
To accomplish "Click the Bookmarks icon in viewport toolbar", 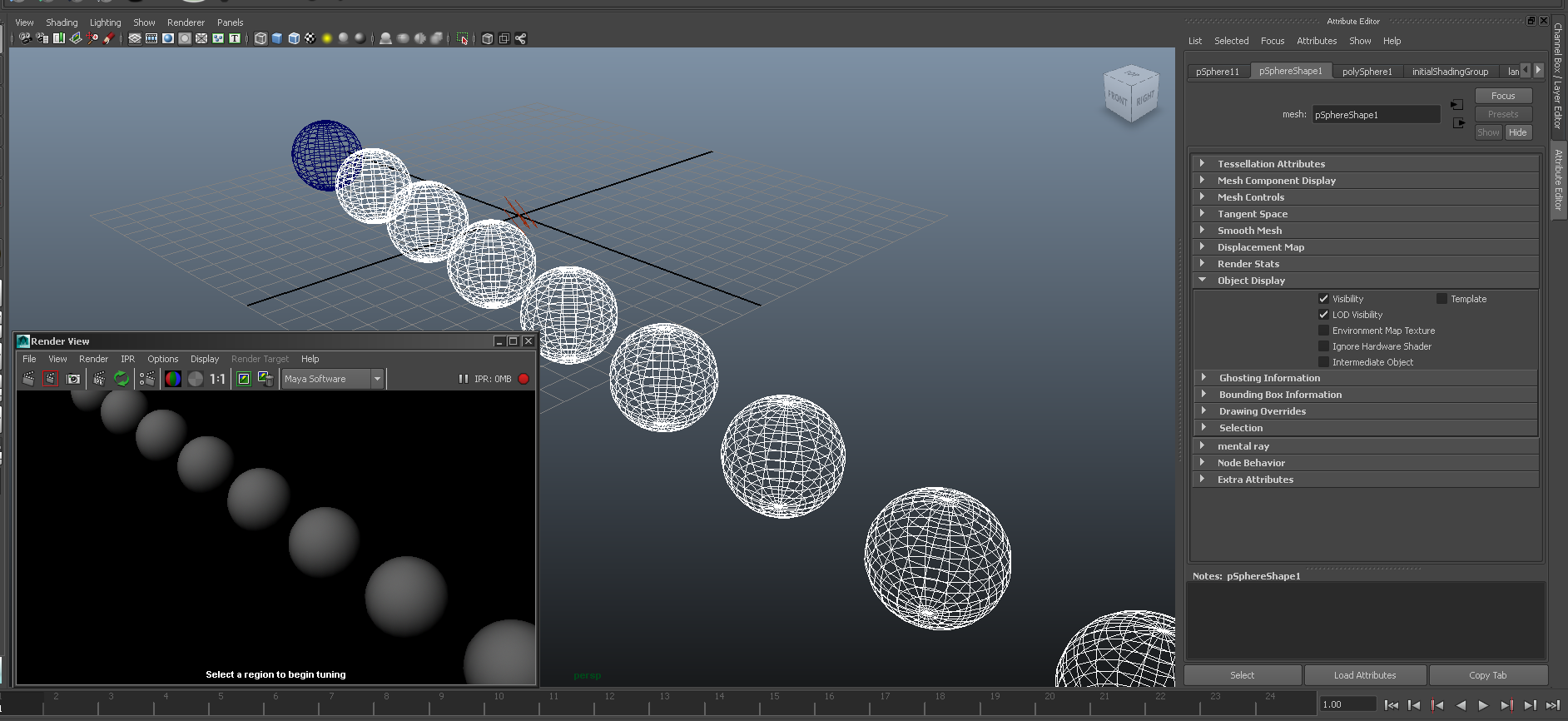I will pos(58,38).
